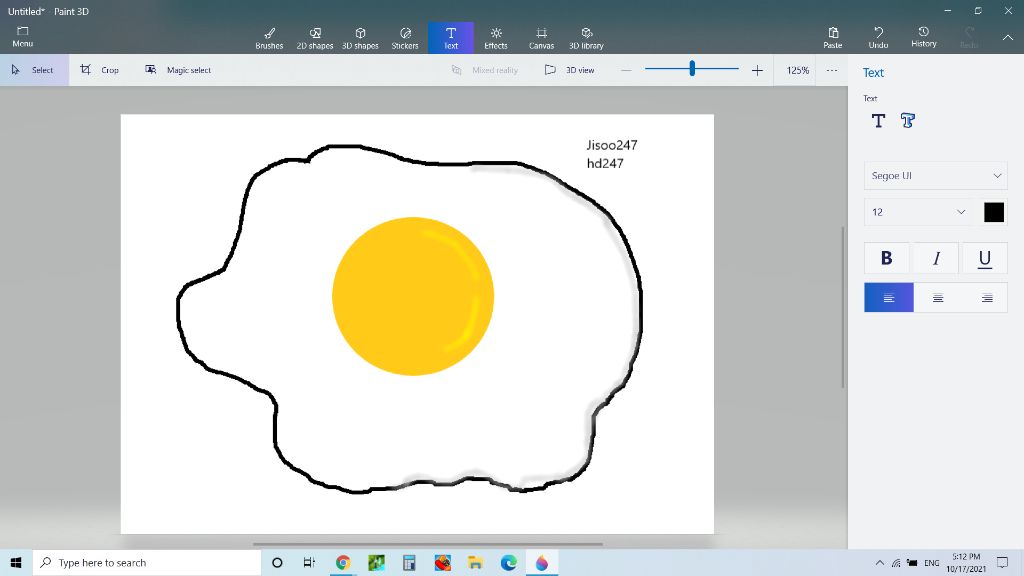Toggle 3D view
This screenshot has height=576, width=1024.
pyautogui.click(x=569, y=70)
